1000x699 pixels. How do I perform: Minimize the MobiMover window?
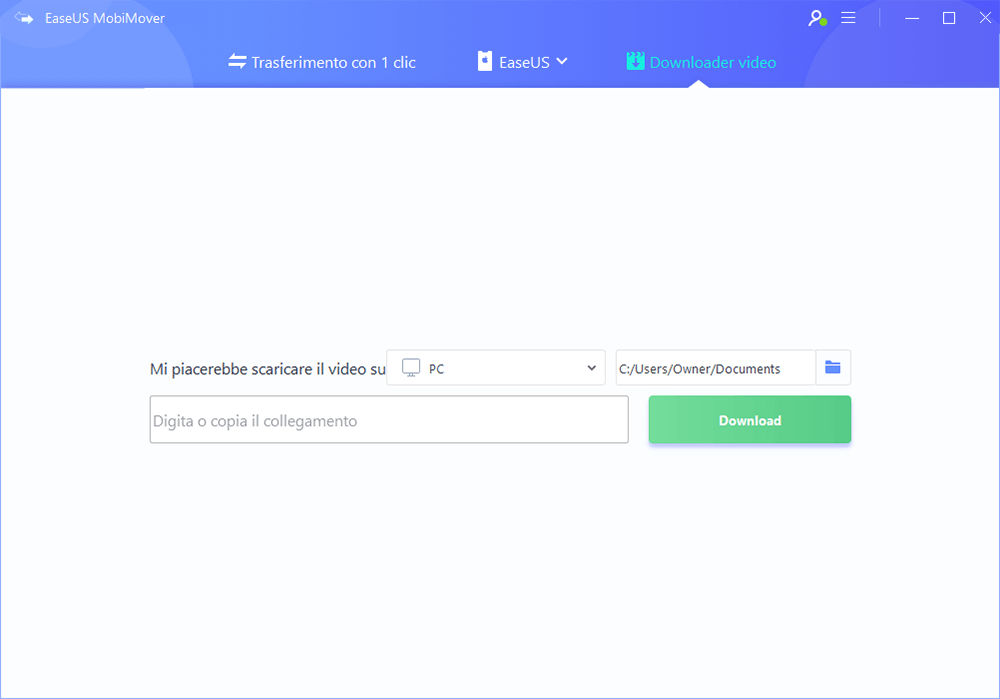(912, 18)
